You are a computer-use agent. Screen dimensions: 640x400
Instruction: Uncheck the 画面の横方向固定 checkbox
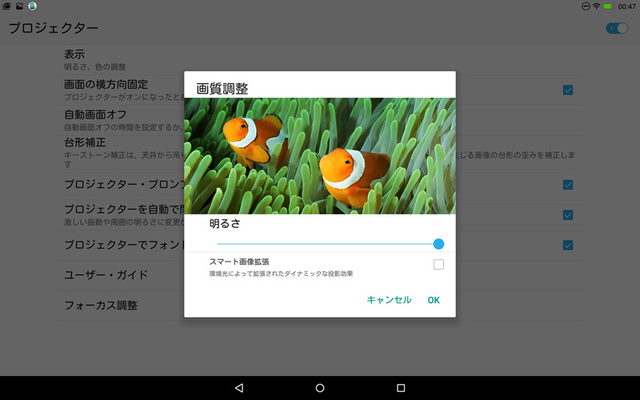coord(568,90)
